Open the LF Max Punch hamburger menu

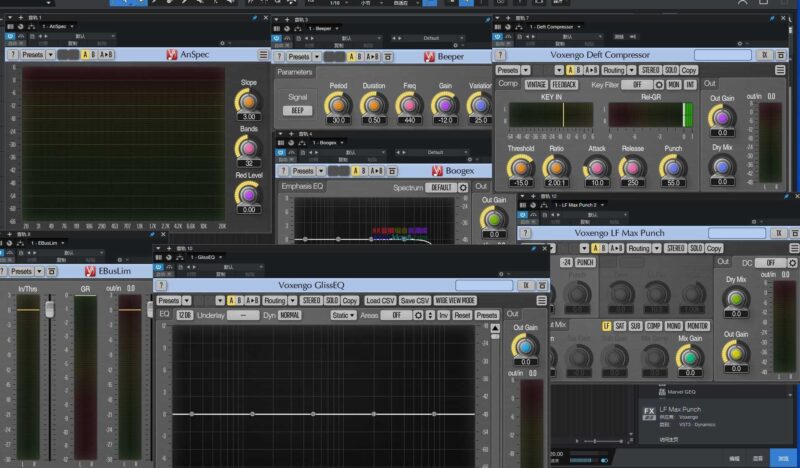point(794,249)
